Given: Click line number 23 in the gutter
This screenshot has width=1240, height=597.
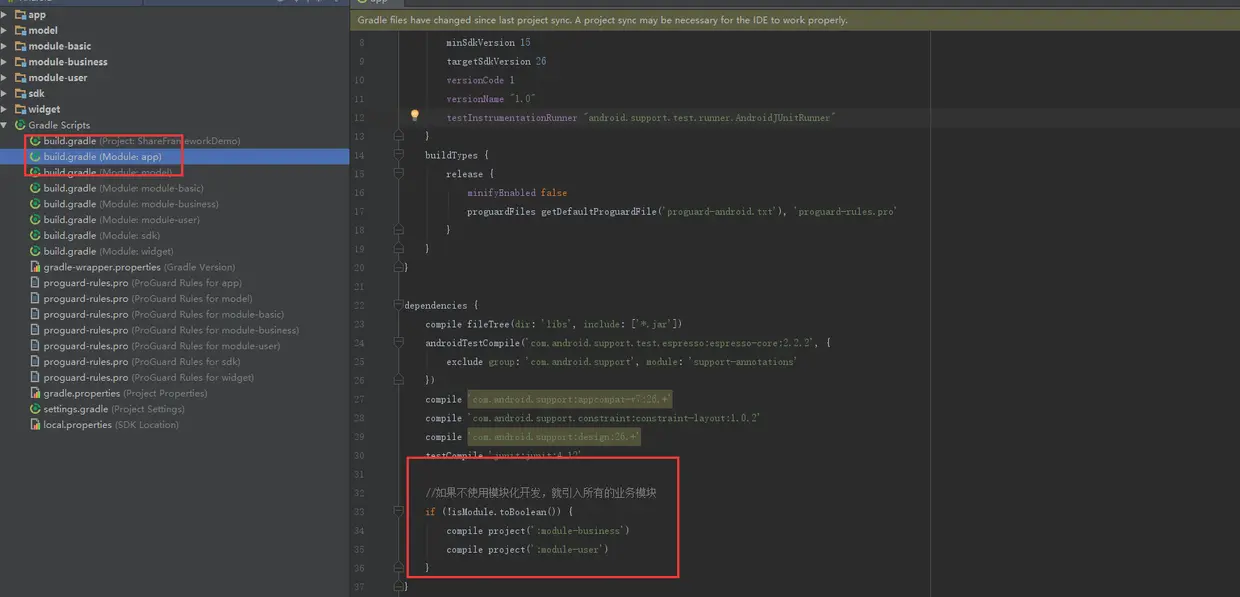Looking at the screenshot, I should (360, 324).
